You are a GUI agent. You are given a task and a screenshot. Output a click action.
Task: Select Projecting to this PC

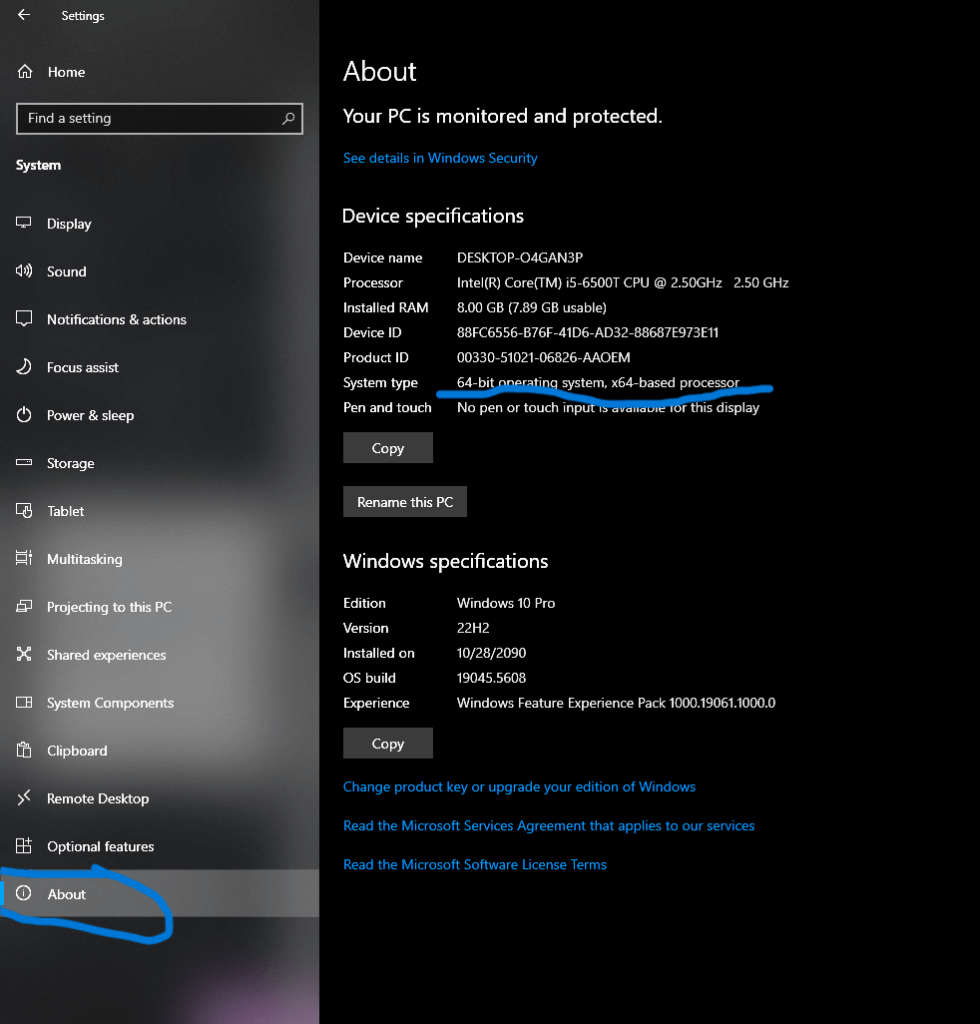click(x=159, y=607)
